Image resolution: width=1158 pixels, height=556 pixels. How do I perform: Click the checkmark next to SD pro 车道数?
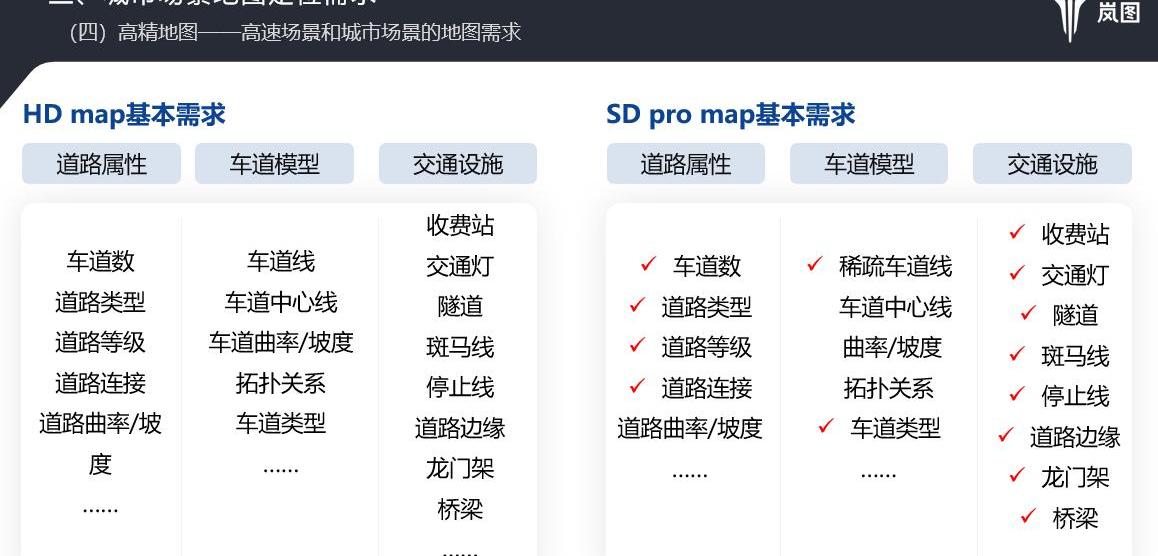648,264
